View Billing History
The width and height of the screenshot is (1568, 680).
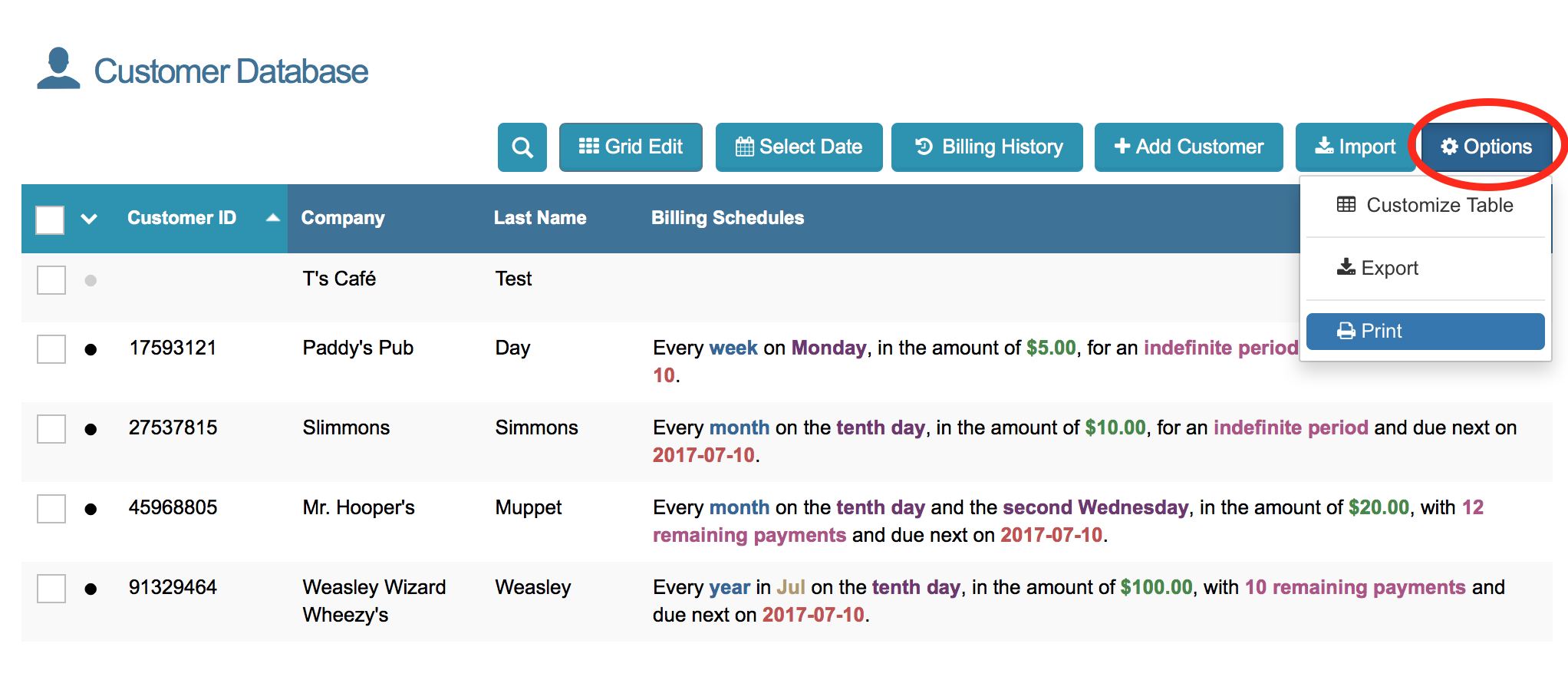coord(987,147)
